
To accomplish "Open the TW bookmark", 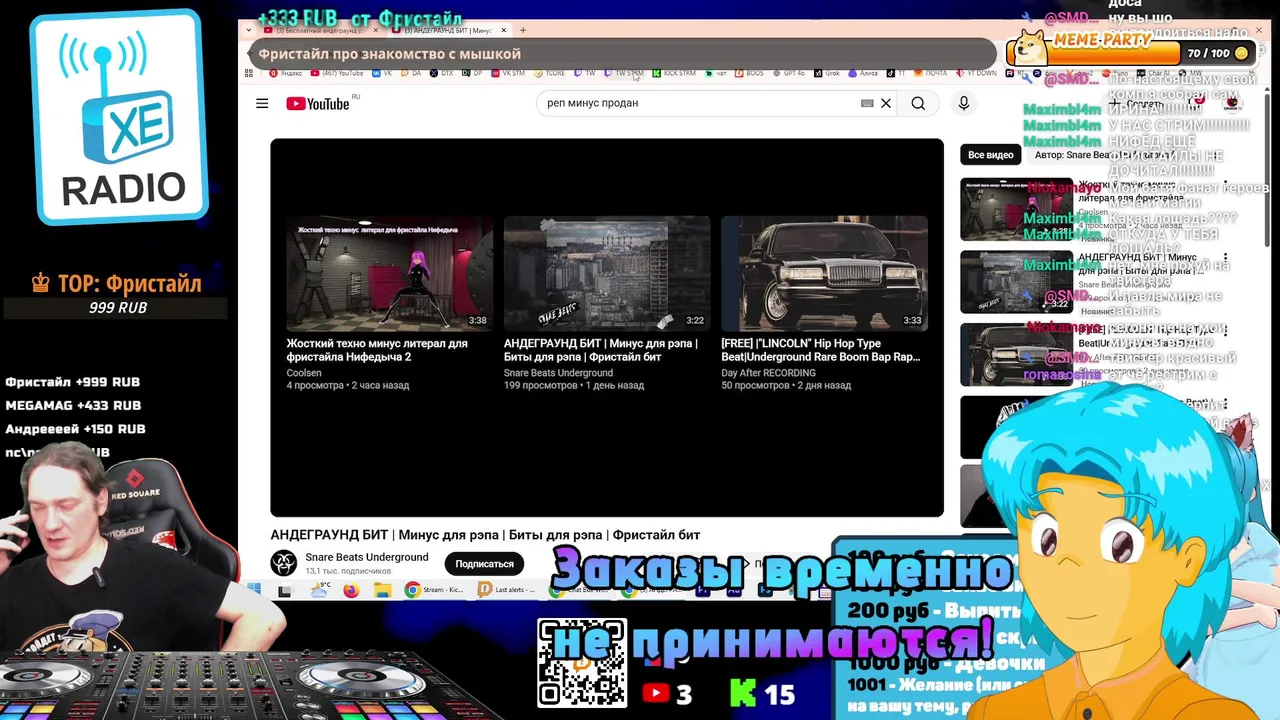I will coord(585,73).
